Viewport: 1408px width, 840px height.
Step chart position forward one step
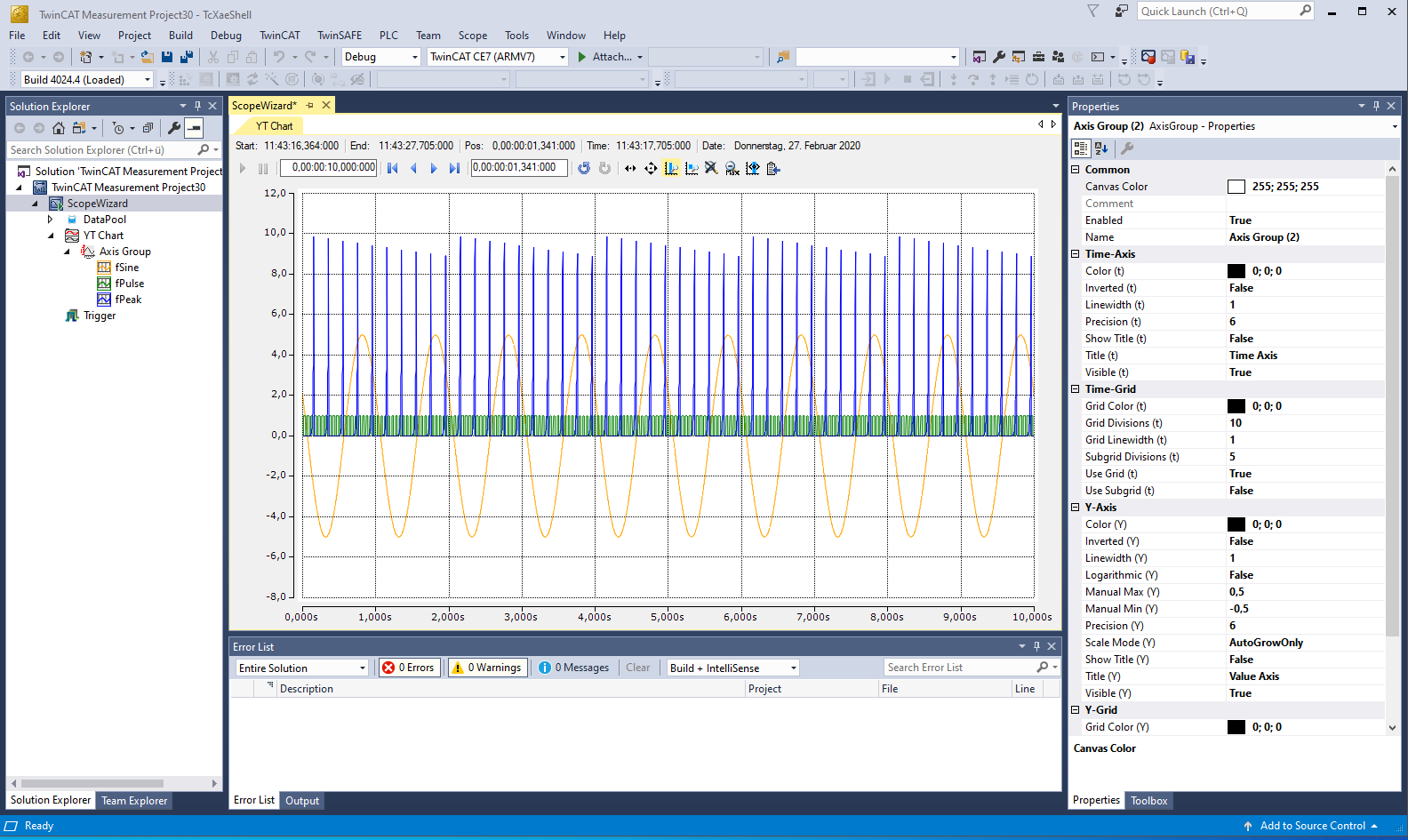coord(434,168)
